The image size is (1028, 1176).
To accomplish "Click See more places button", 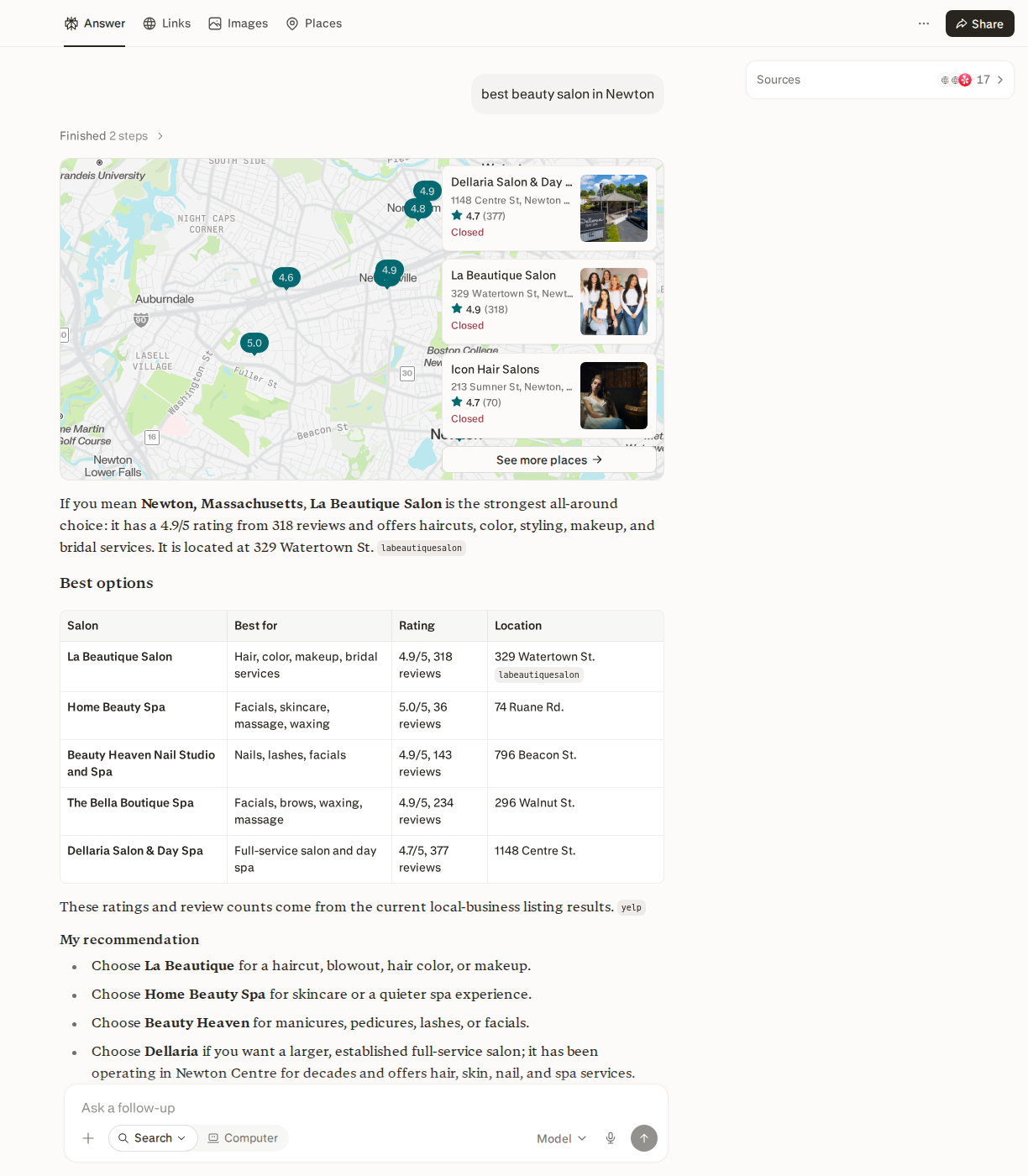I will [549, 459].
